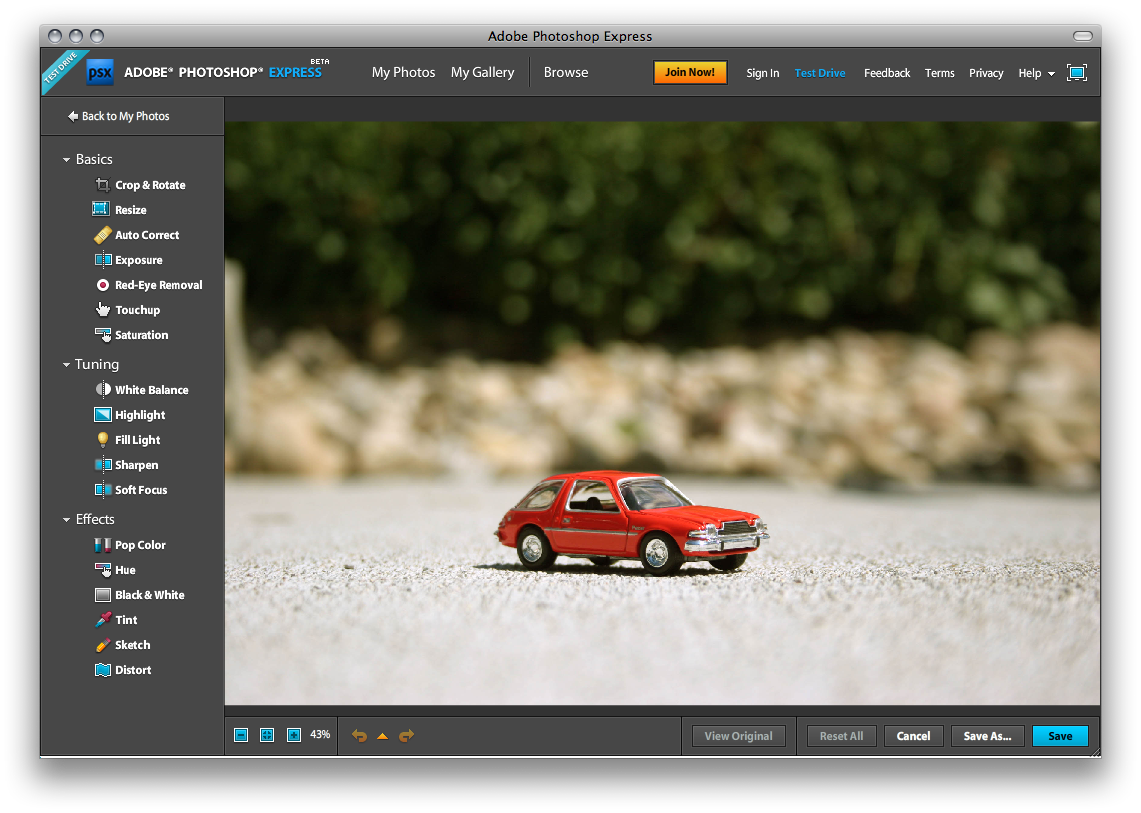The image size is (1141, 813).
Task: Go to My Gallery tab
Action: (482, 72)
